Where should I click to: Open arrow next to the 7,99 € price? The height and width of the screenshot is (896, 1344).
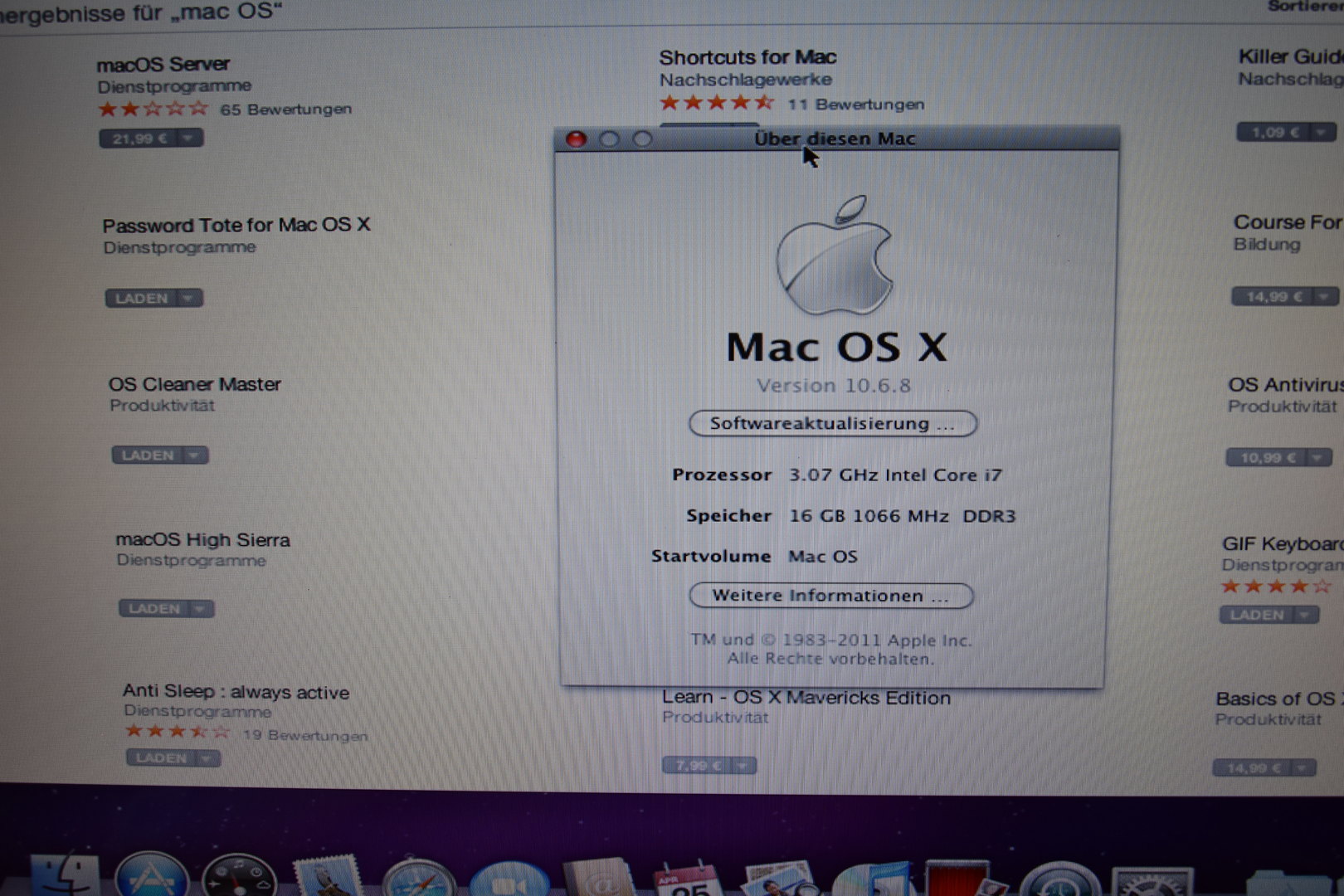(x=743, y=766)
